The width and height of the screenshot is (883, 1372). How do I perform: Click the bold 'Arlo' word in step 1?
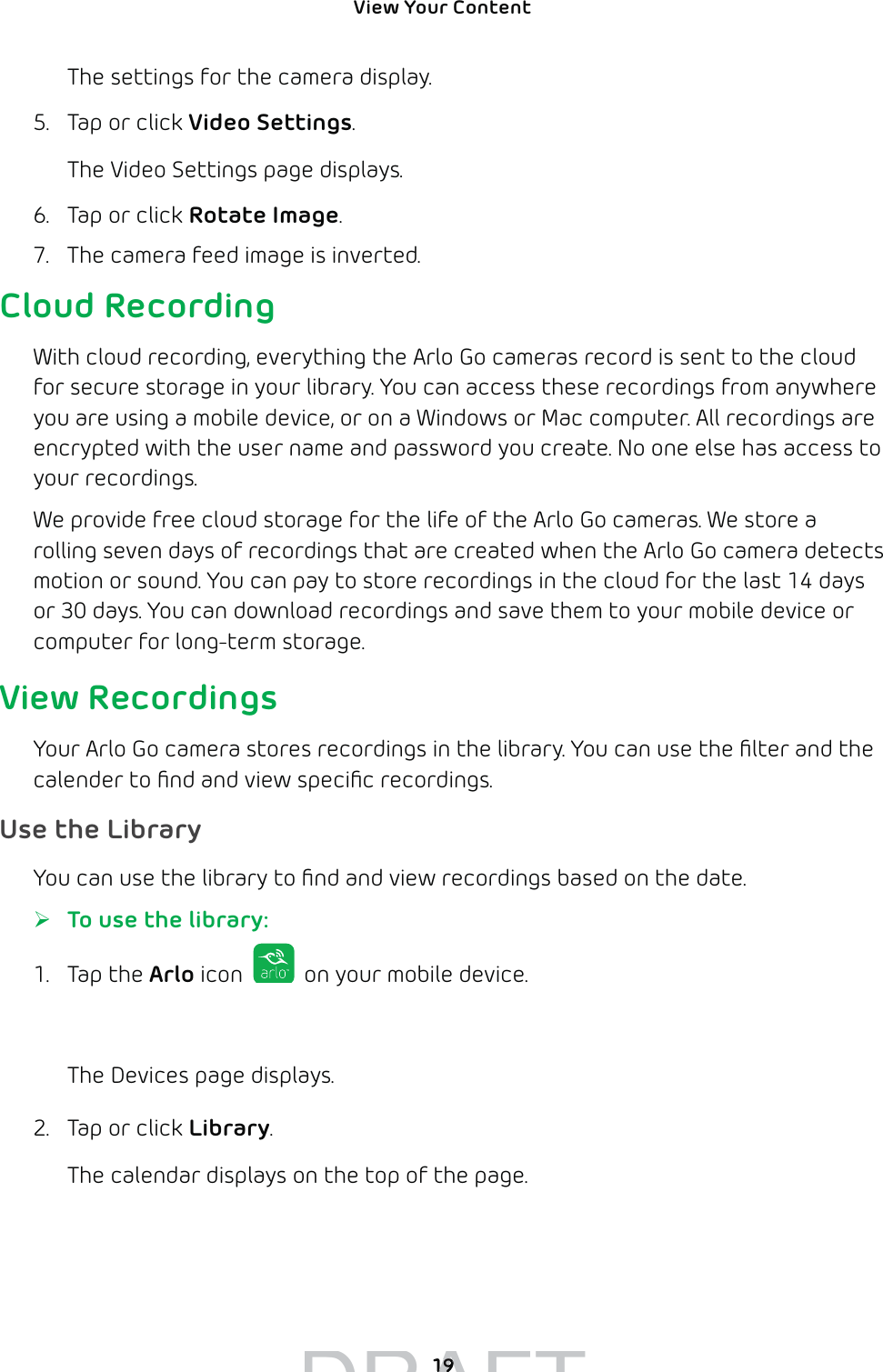[172, 975]
